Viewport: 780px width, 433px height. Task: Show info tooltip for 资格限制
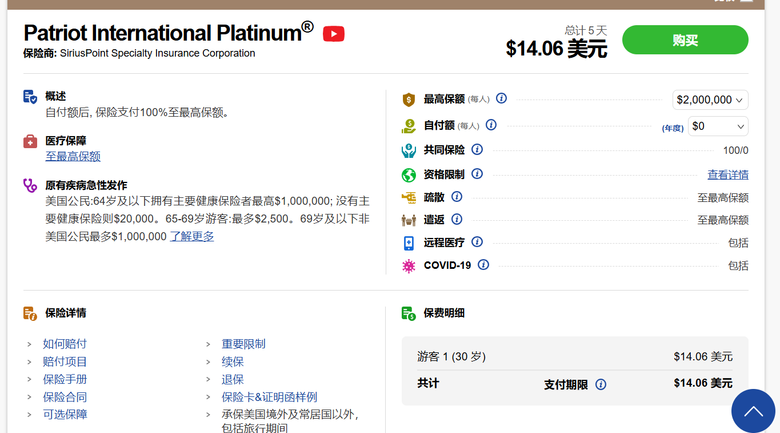pos(477,174)
